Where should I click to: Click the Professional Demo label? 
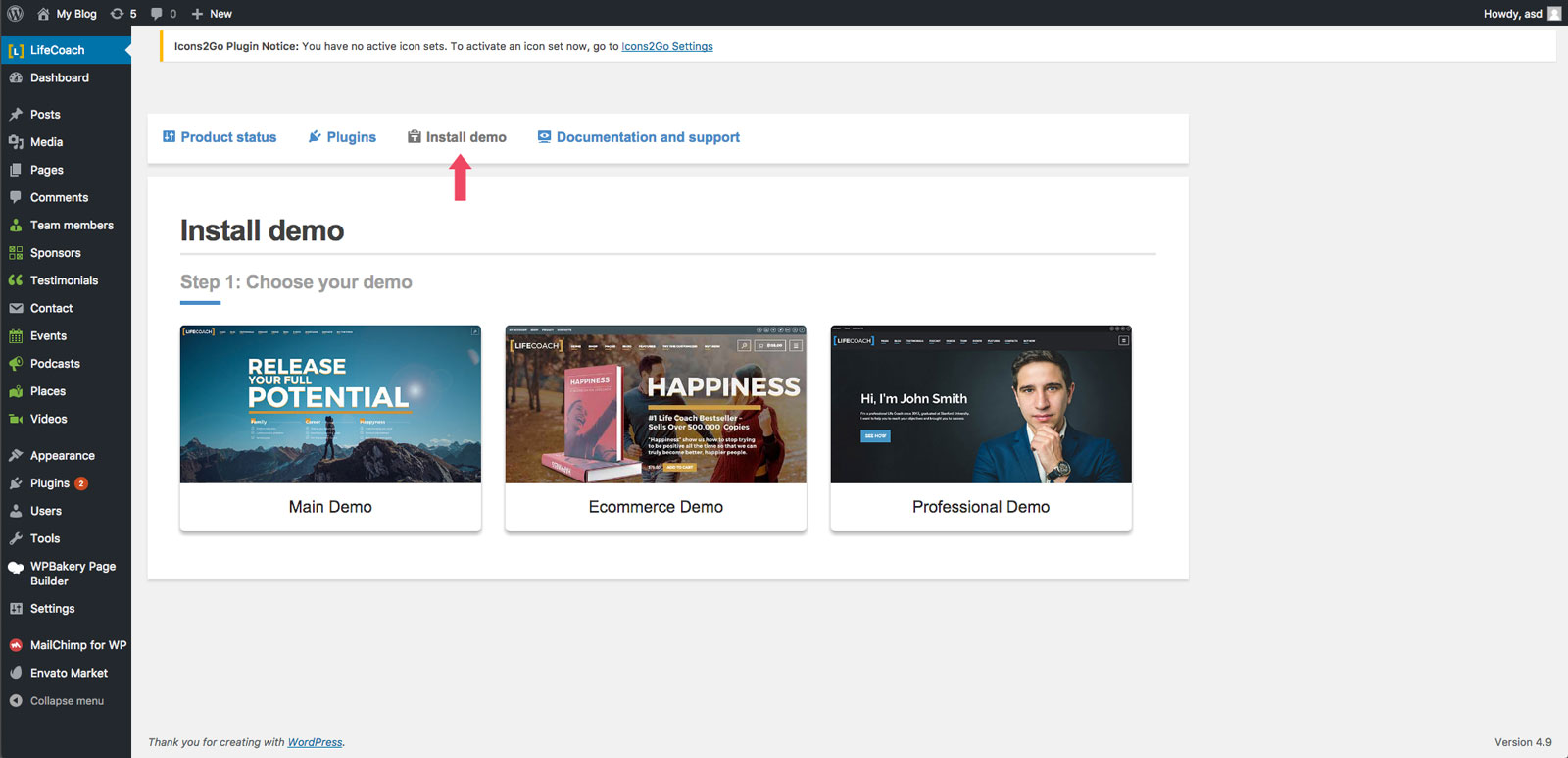(x=981, y=507)
